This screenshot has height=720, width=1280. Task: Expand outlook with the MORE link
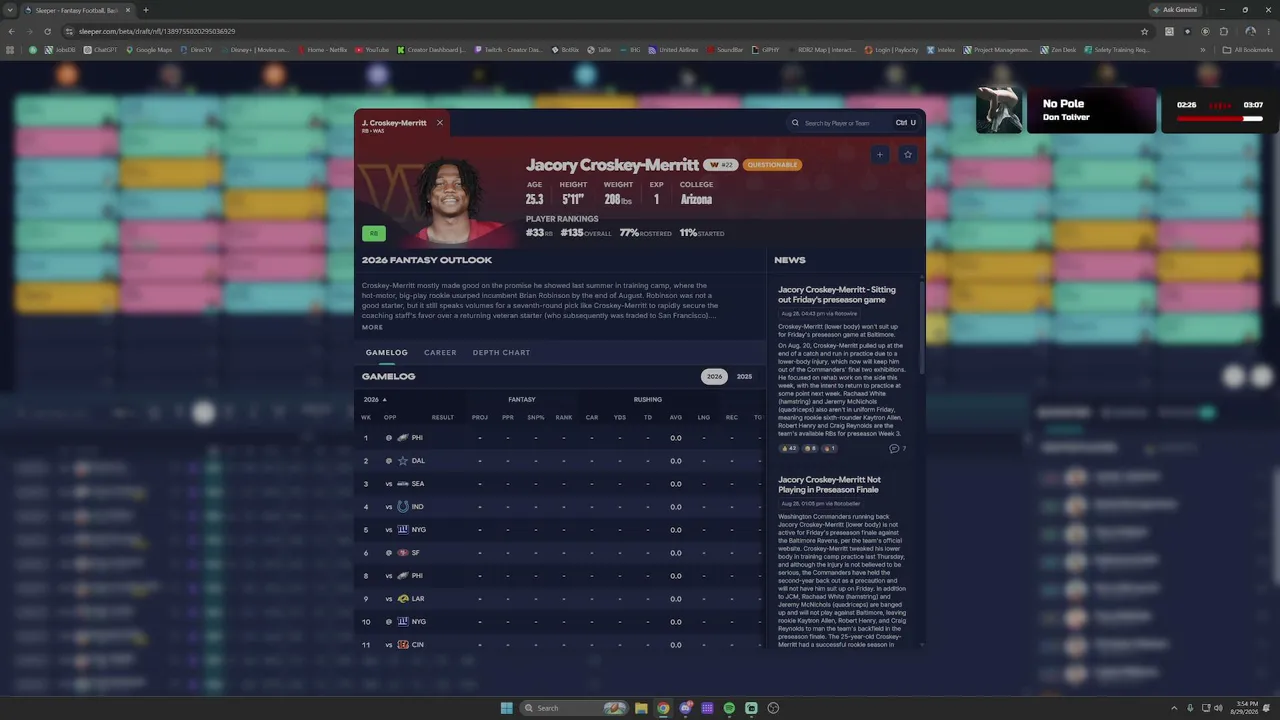pyautogui.click(x=372, y=328)
